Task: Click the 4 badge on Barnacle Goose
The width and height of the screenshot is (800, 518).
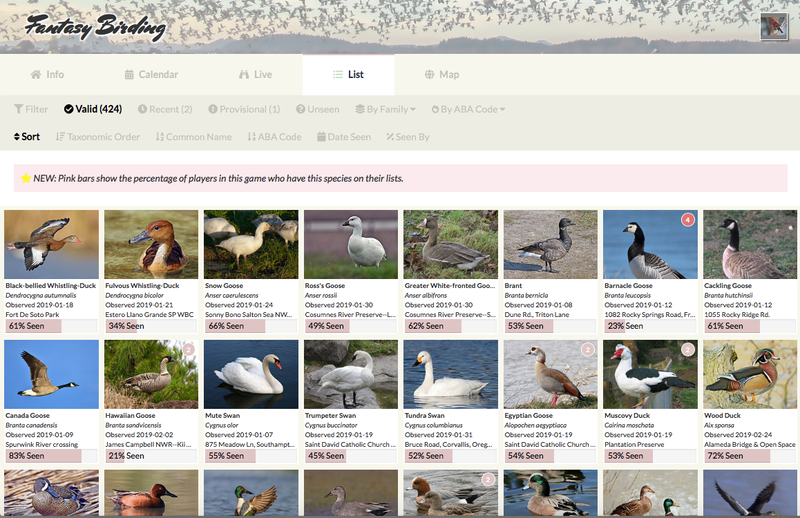Action: [688, 220]
